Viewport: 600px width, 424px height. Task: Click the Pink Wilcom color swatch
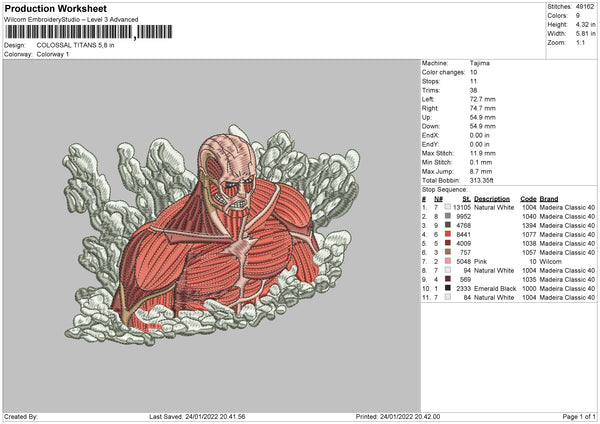point(447,261)
